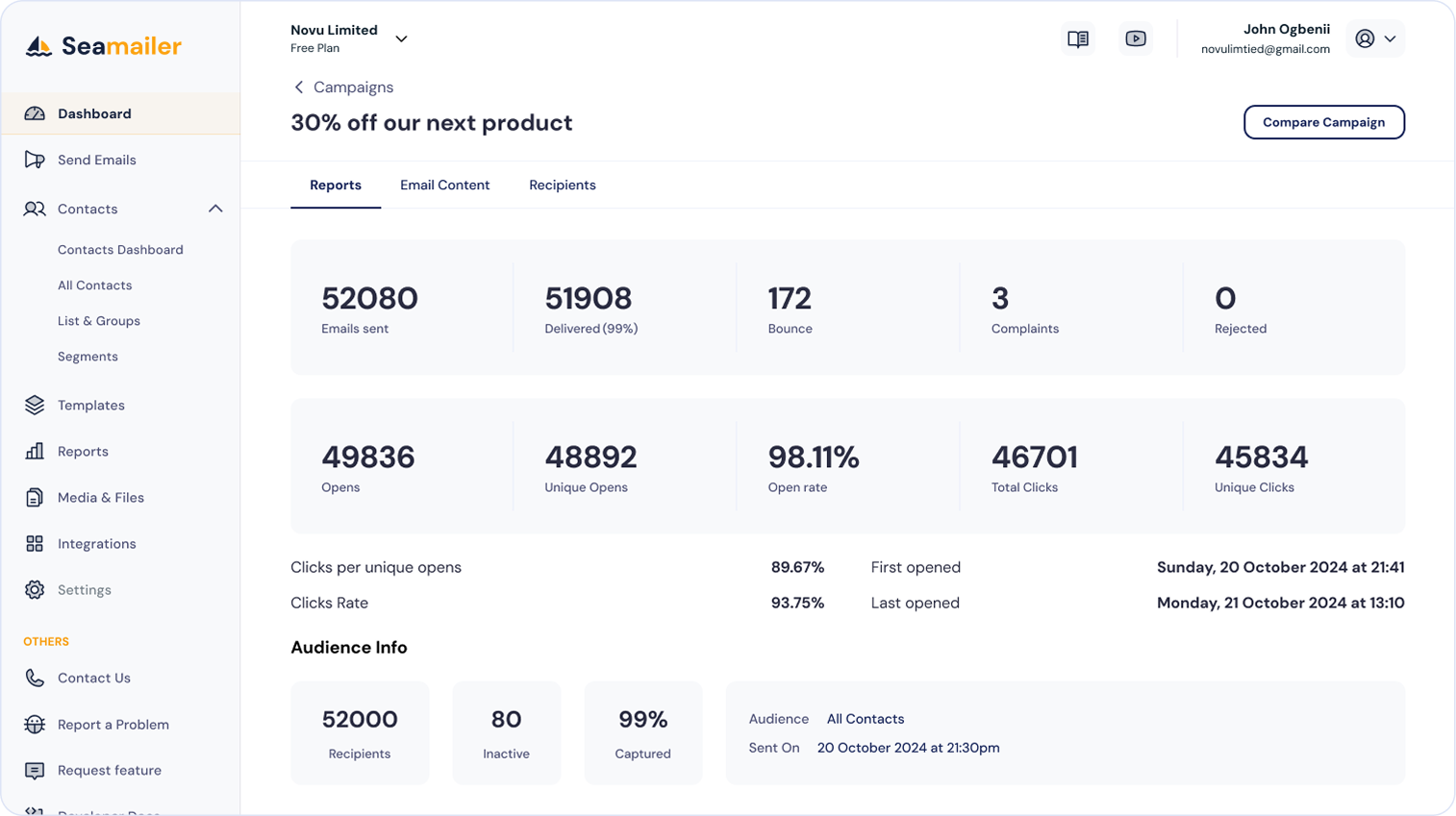Switch to the Email Content tab

point(444,185)
